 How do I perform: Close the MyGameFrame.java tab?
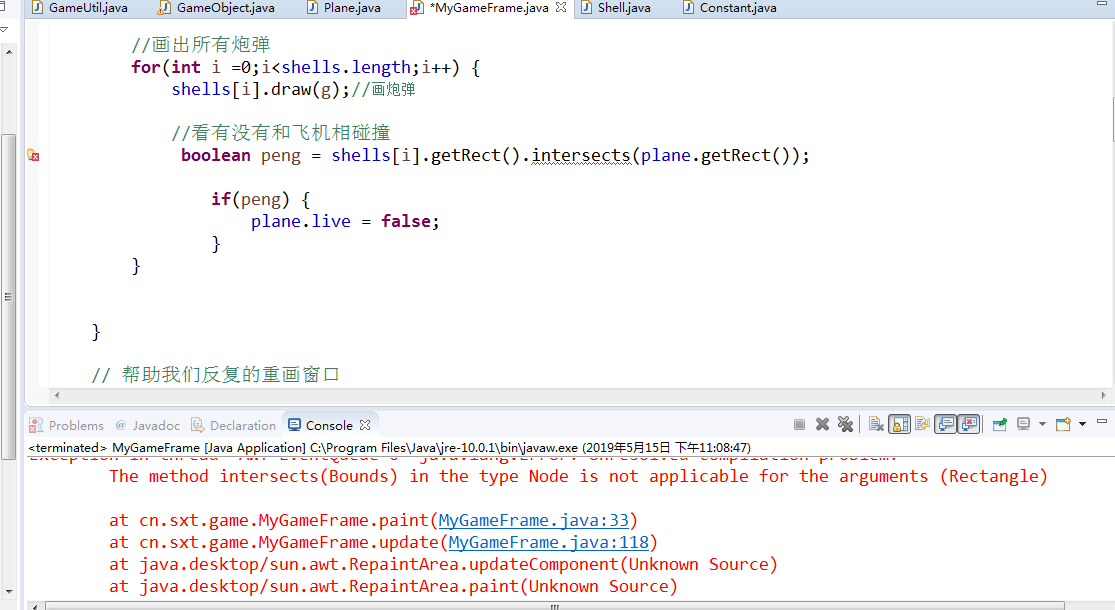point(561,7)
